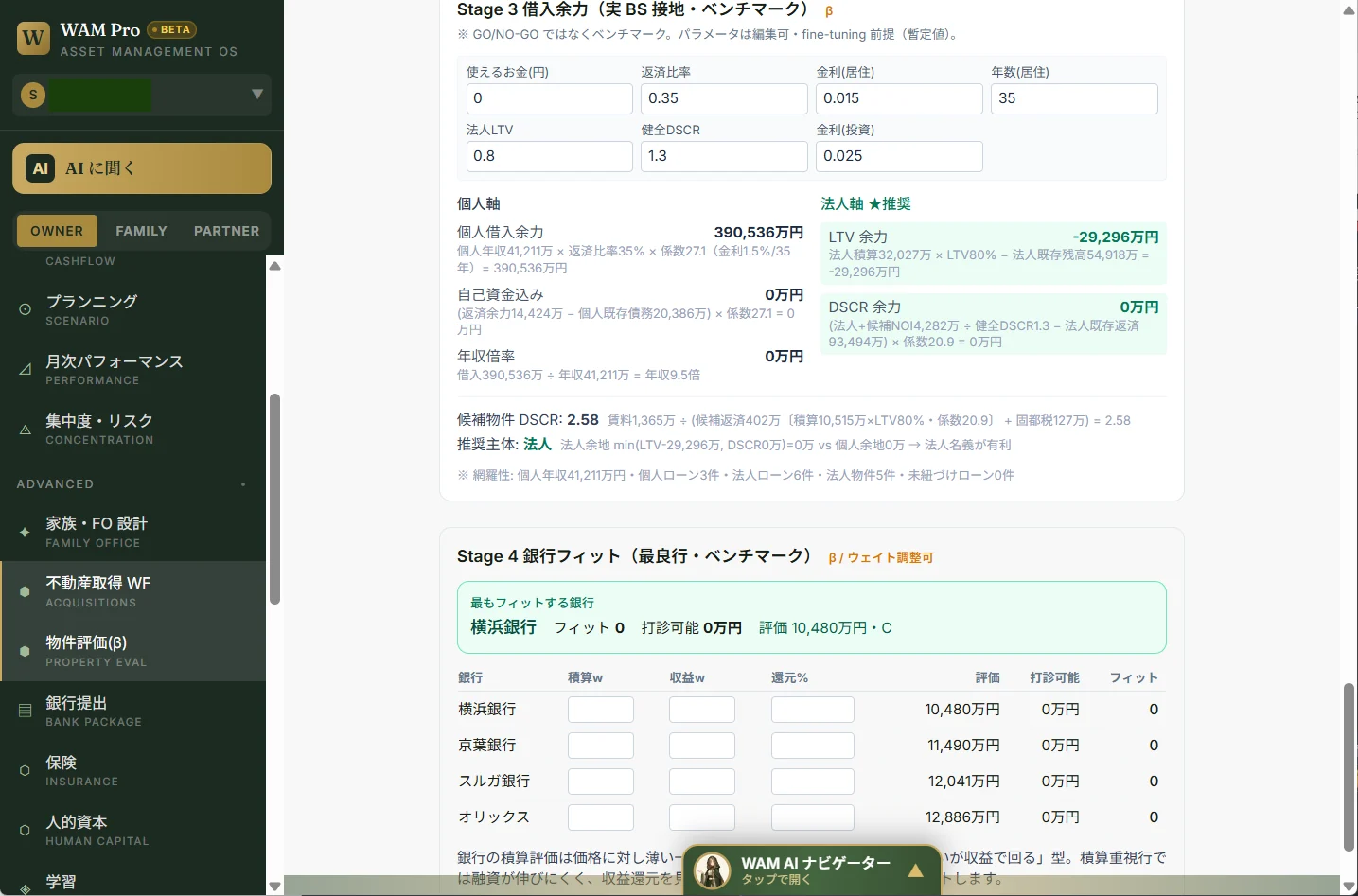Click the 銀行提出 document icon
Screen dimensions: 1358x896
(26, 711)
